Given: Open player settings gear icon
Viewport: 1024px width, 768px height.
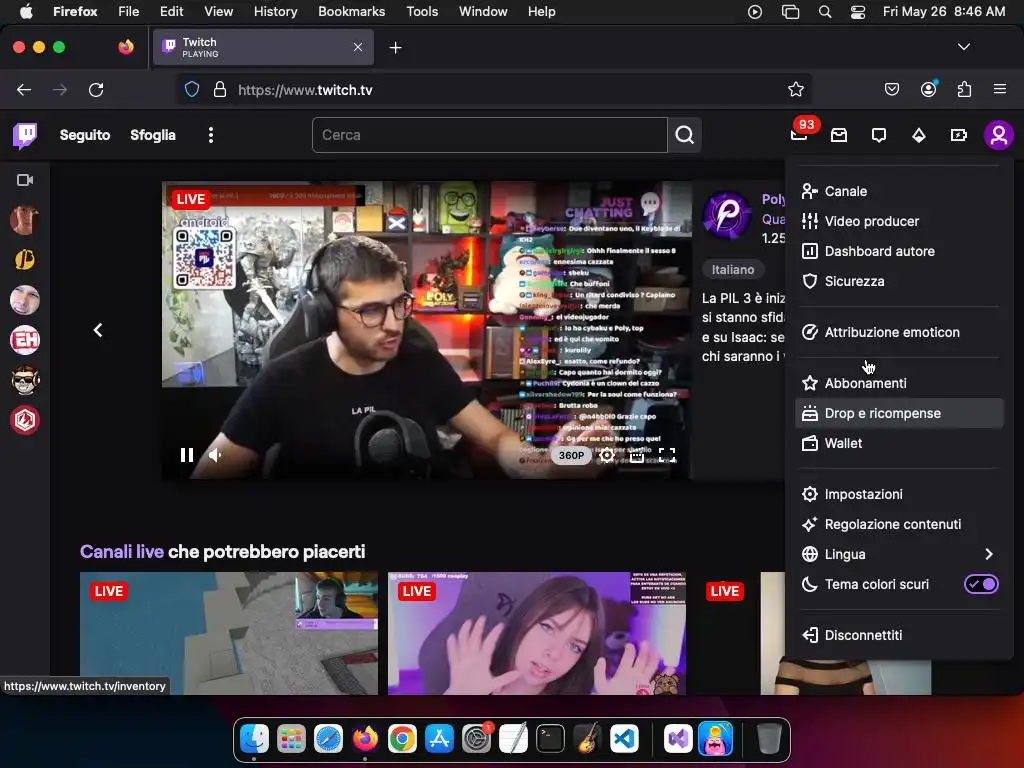Looking at the screenshot, I should coord(607,455).
